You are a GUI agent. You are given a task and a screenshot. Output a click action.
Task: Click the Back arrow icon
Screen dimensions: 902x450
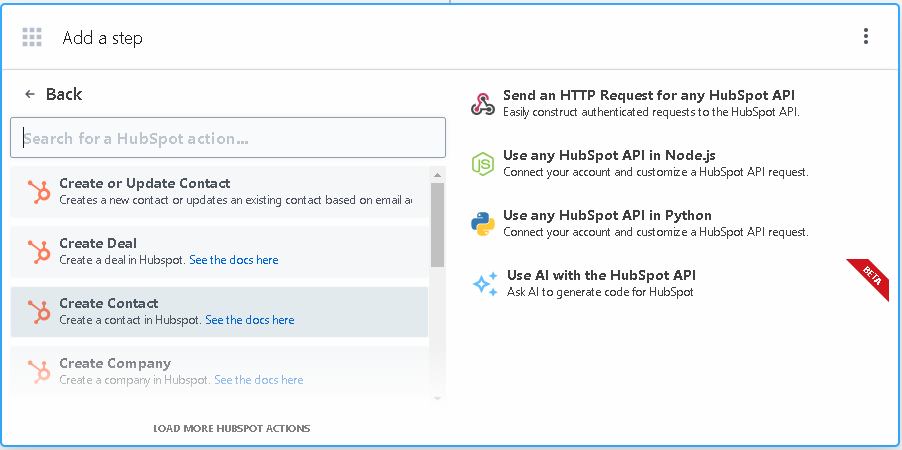tap(30, 94)
